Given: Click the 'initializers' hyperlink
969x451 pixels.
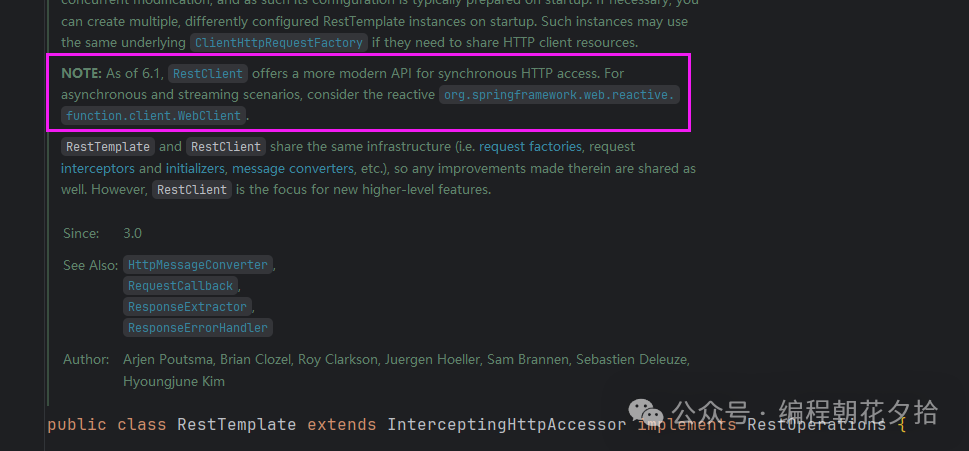Looking at the screenshot, I should (195, 168).
